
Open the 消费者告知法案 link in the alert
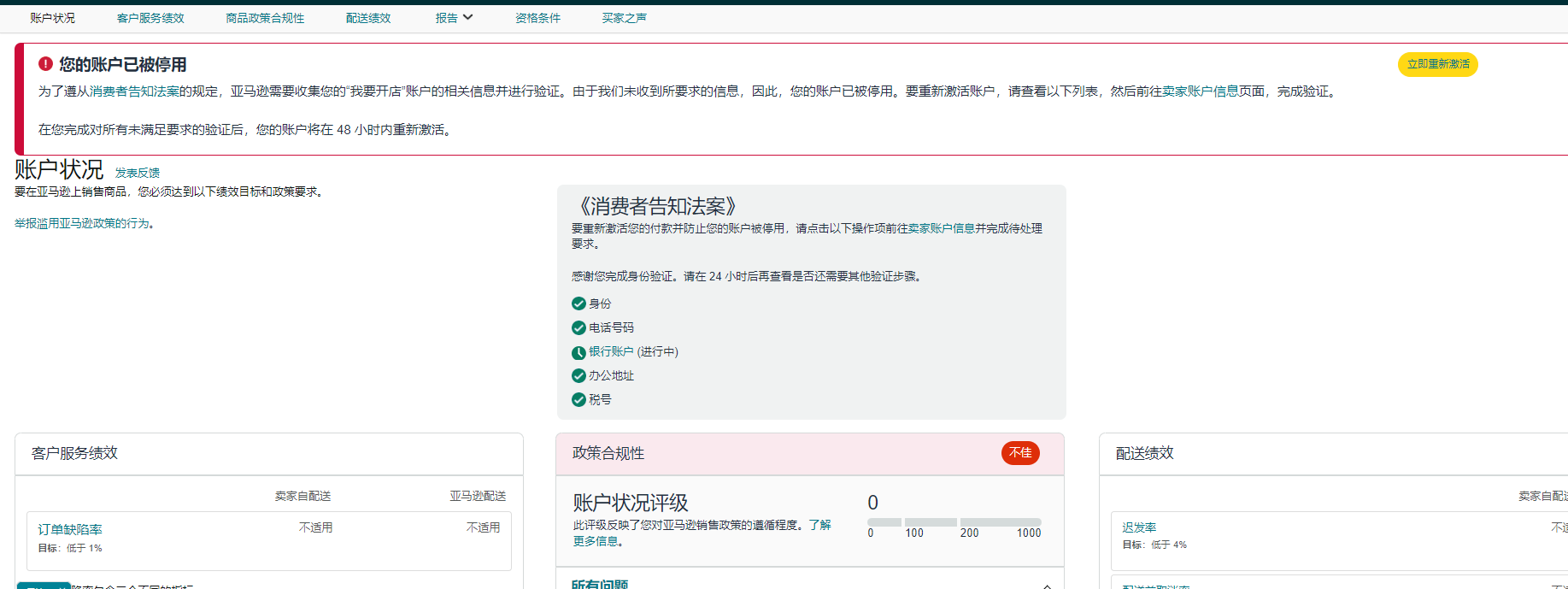[x=134, y=91]
